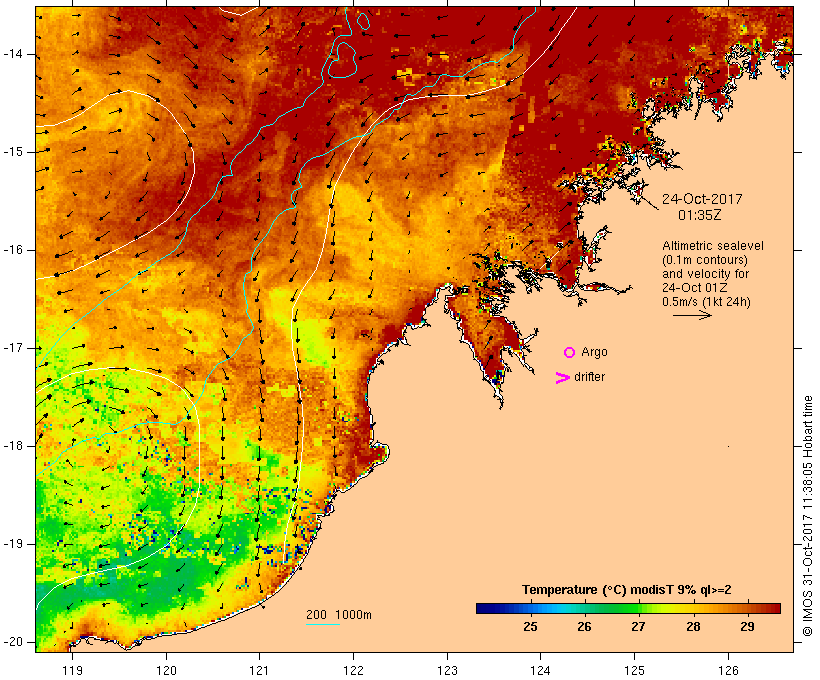Click the longitude axis label '122'
Screen dimensions: 820x680
point(353,670)
